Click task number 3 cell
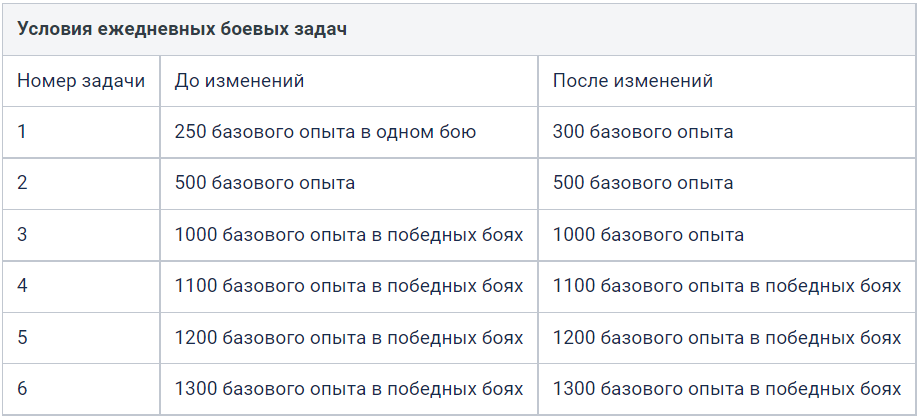Viewport: 918px width, 418px height. 81,235
